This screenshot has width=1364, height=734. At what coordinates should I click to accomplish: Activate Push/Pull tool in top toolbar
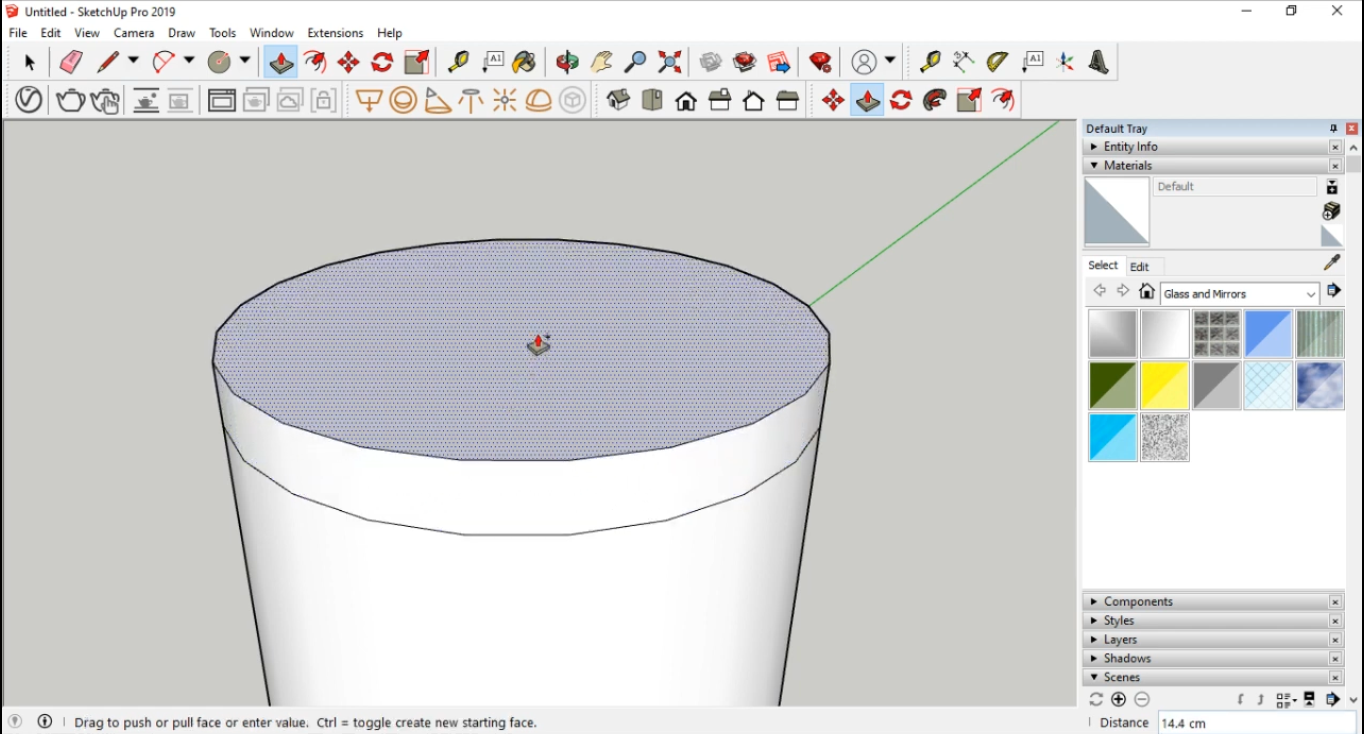(281, 63)
